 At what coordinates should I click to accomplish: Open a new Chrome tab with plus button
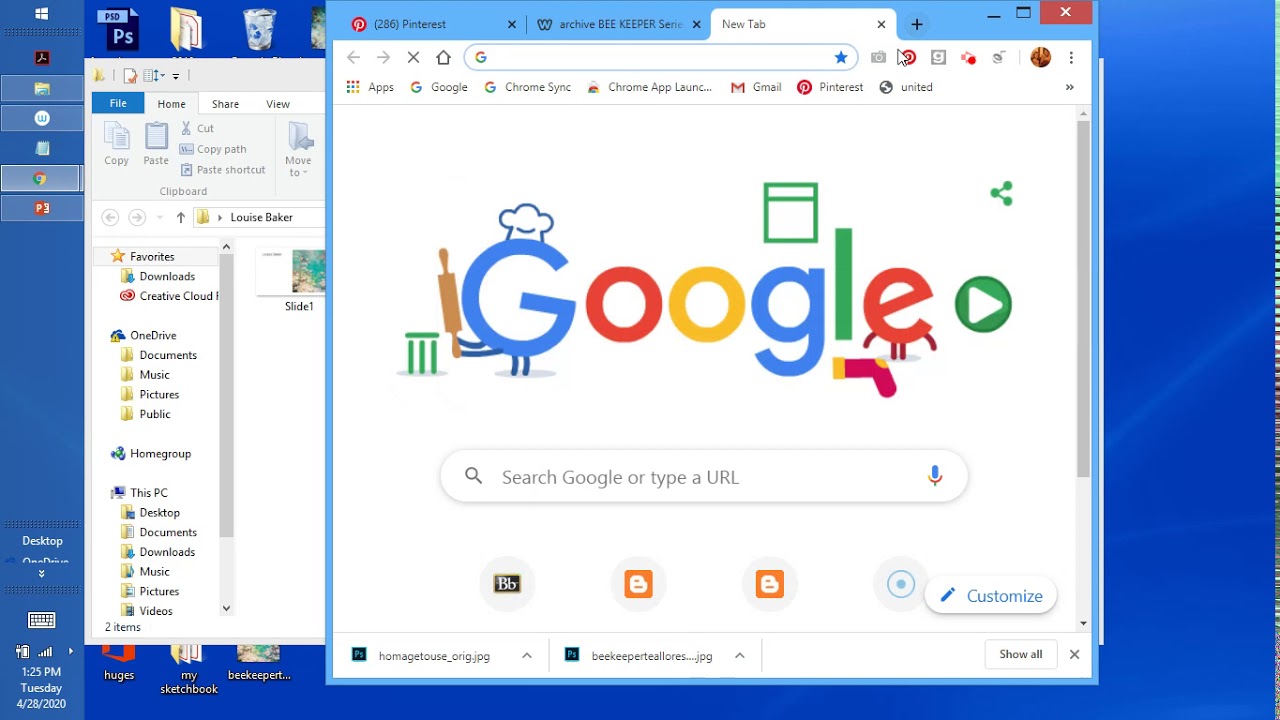917,24
